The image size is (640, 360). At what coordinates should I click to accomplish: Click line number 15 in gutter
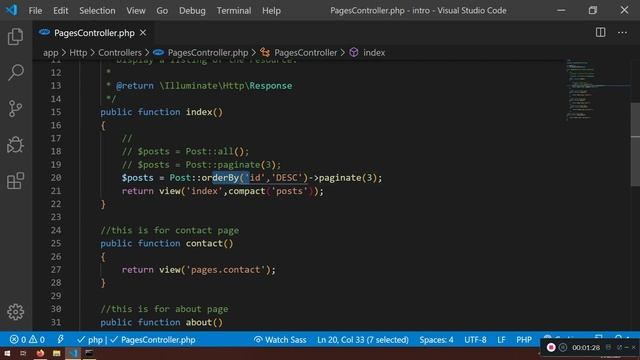[x=56, y=112]
